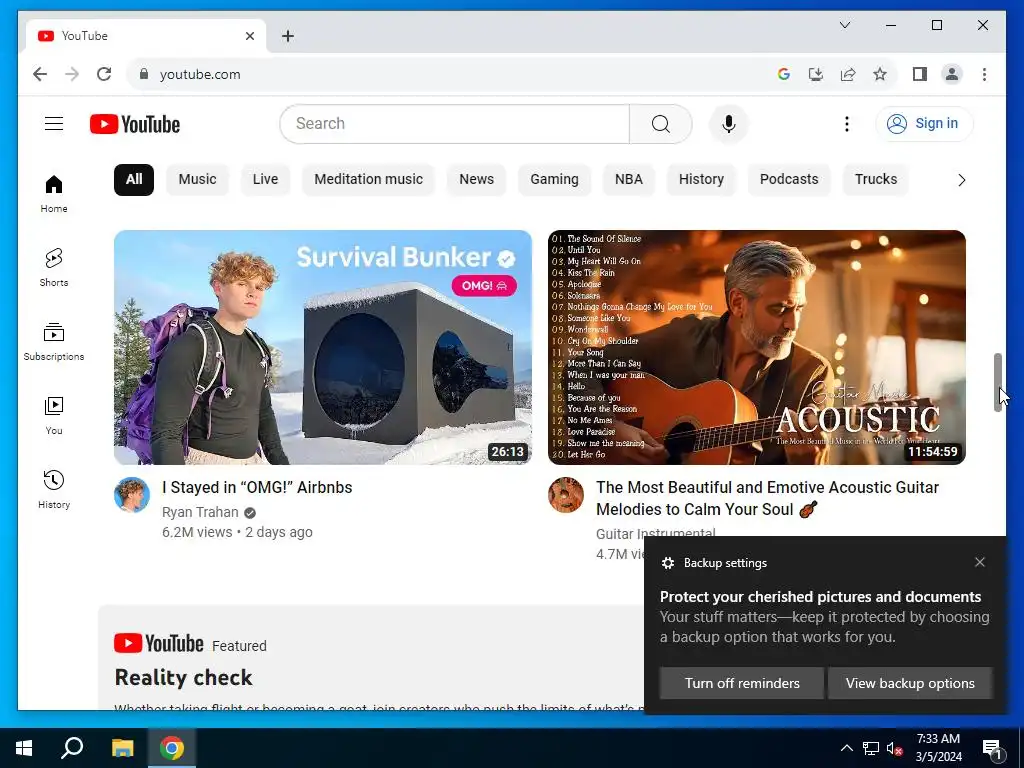This screenshot has height=768, width=1024.
Task: Open File Explorer from taskbar
Action: coord(122,748)
